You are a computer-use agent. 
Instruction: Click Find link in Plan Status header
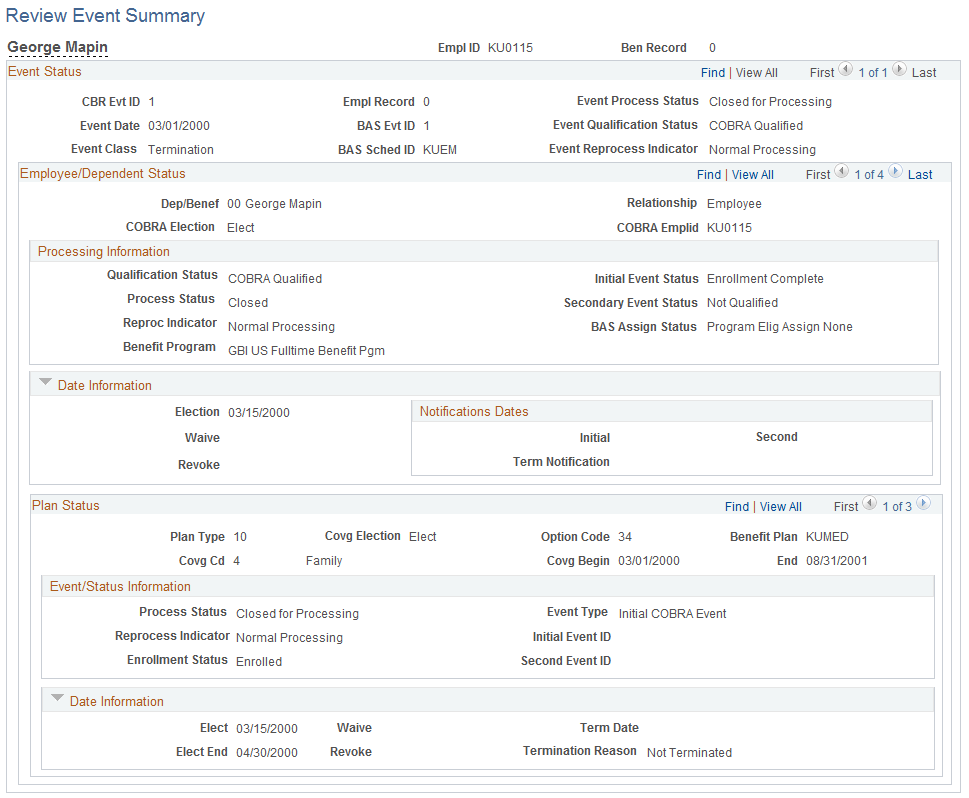(737, 507)
